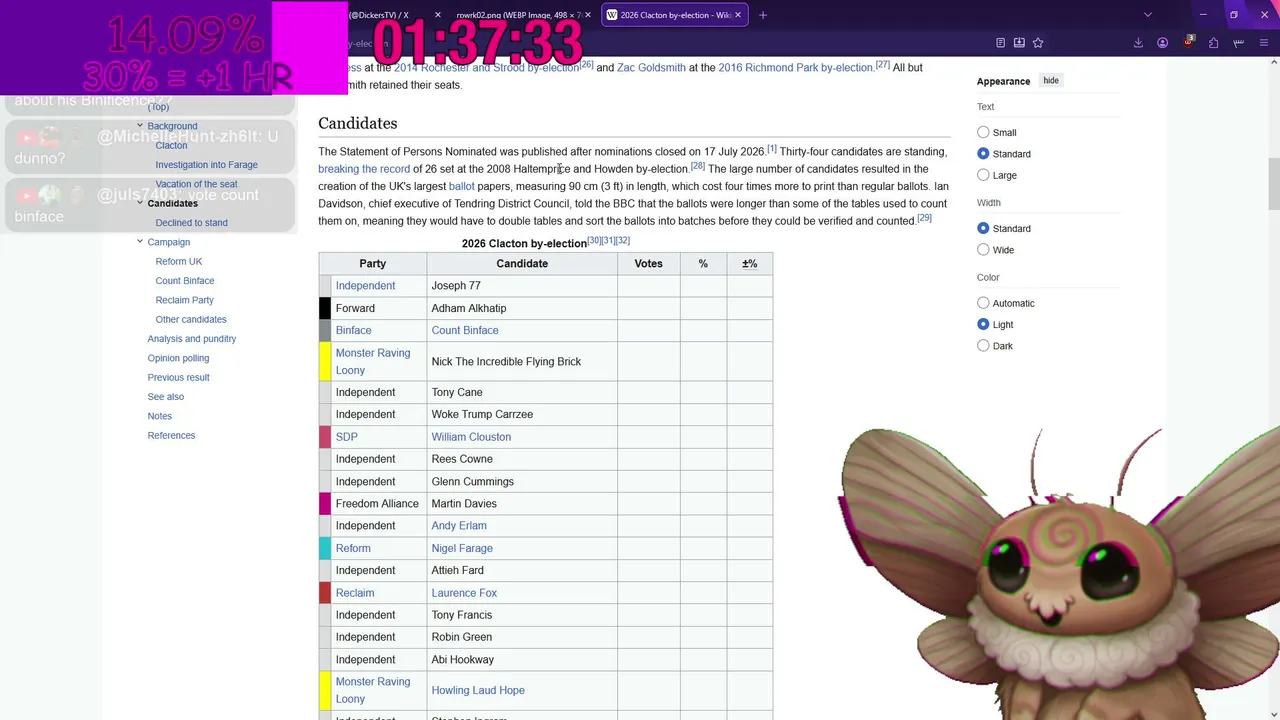Open the Reclaim party link in table
Image resolution: width=1280 pixels, height=720 pixels.
(x=354, y=593)
